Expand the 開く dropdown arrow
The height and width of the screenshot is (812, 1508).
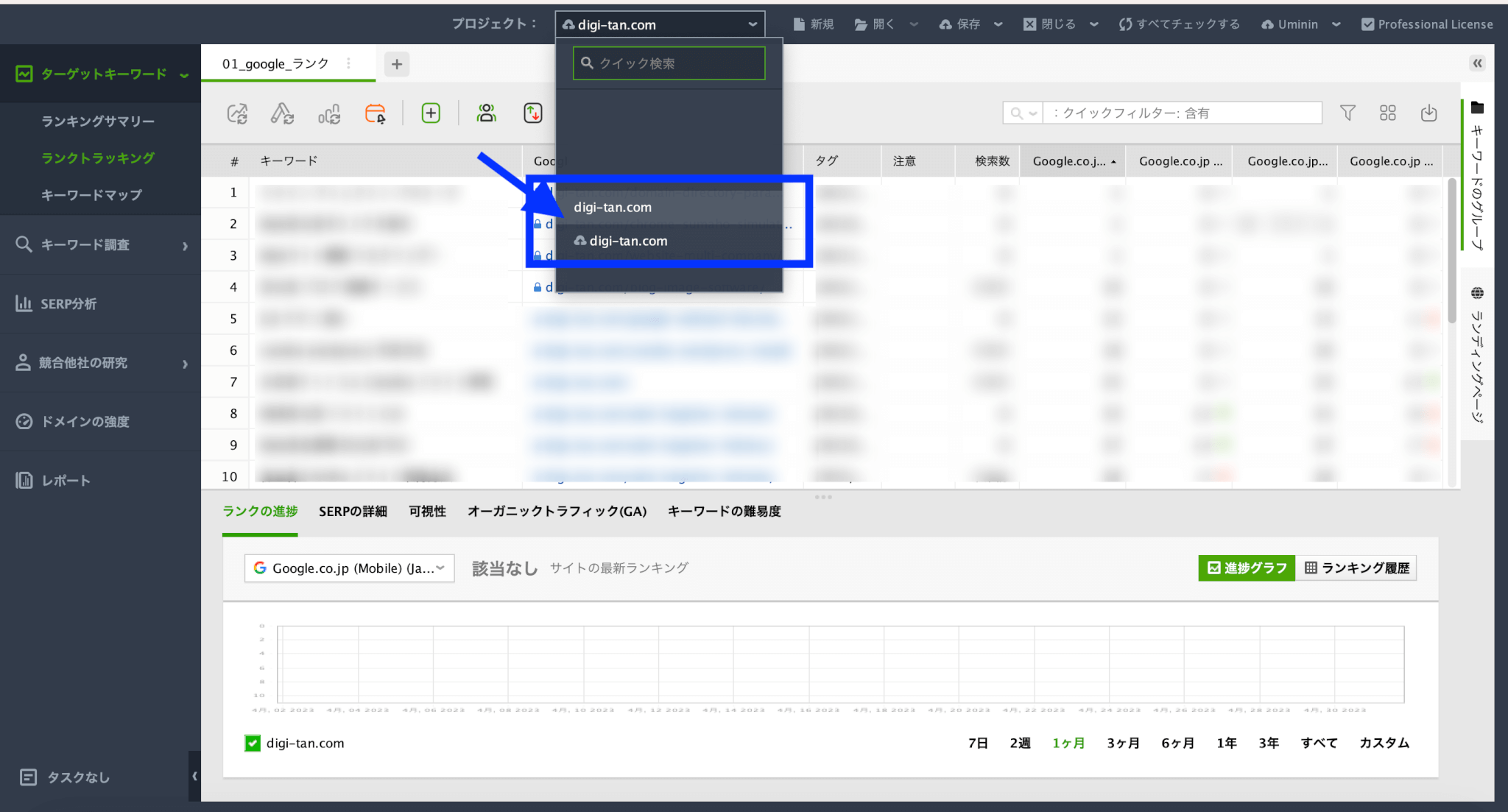click(914, 24)
